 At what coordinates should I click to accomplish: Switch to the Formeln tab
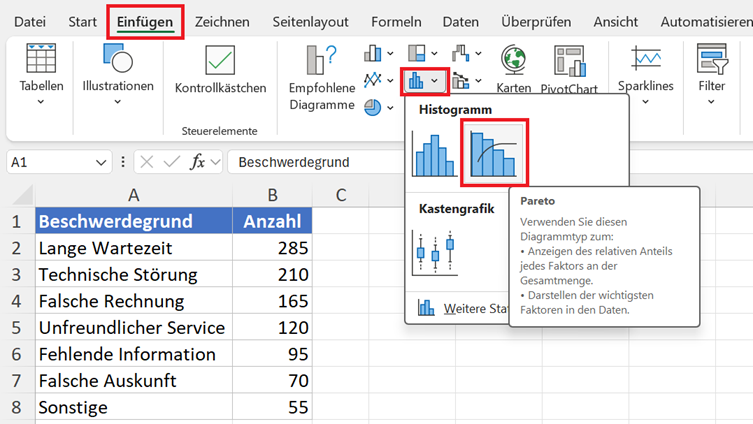point(396,22)
